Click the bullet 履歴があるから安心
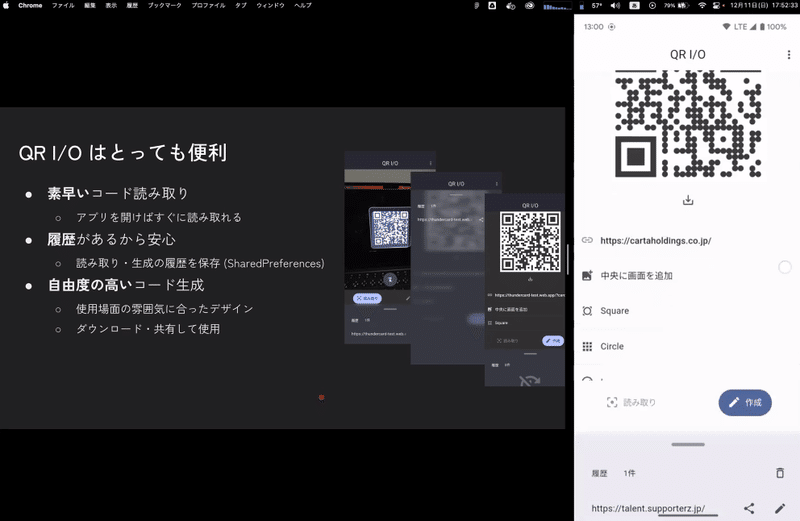 (x=111, y=239)
